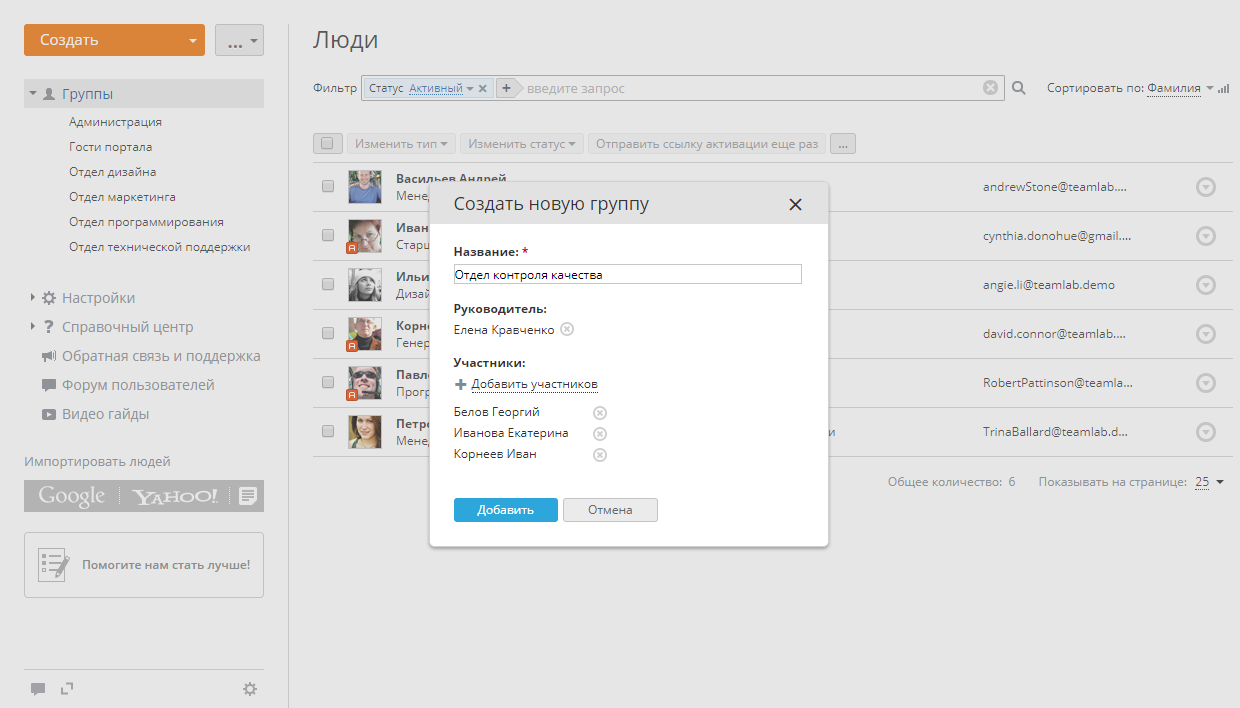Close the Создать новую группу dialog
The width and height of the screenshot is (1240, 708).
[x=795, y=204]
